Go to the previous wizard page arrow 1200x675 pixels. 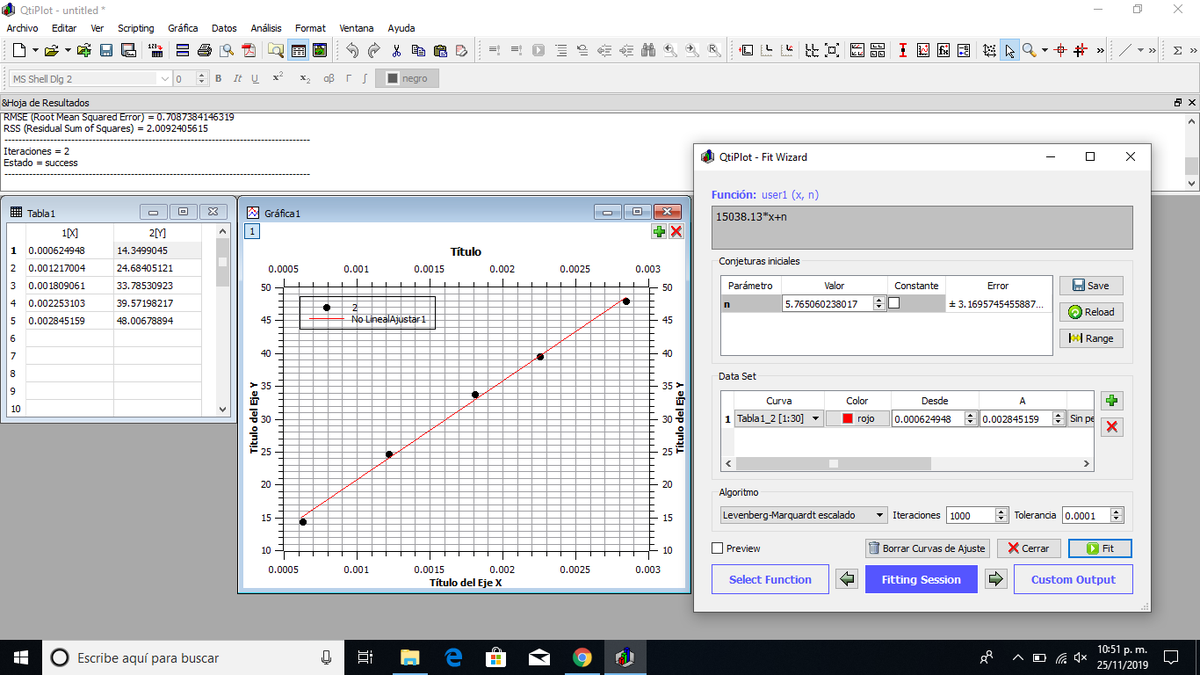click(848, 579)
